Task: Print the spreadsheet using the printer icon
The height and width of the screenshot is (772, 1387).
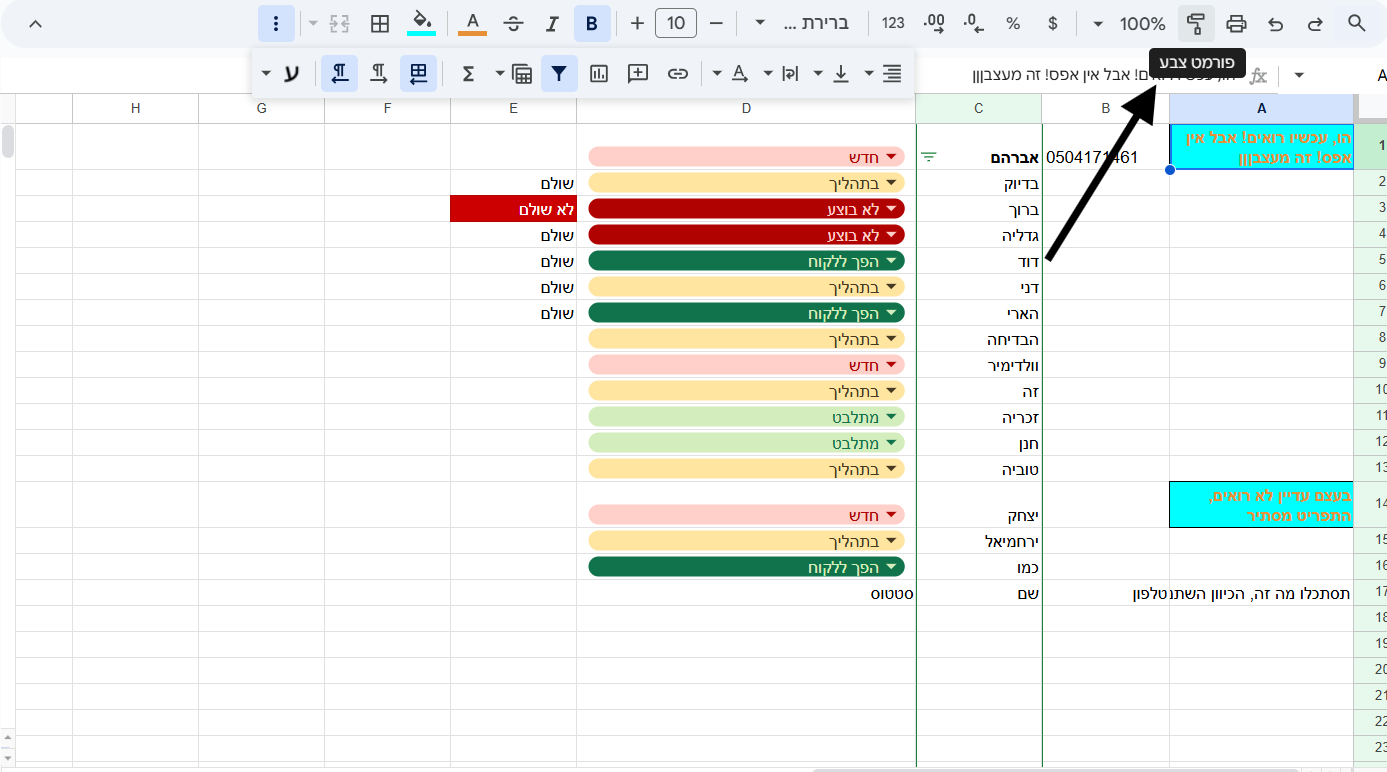Action: click(x=1236, y=23)
